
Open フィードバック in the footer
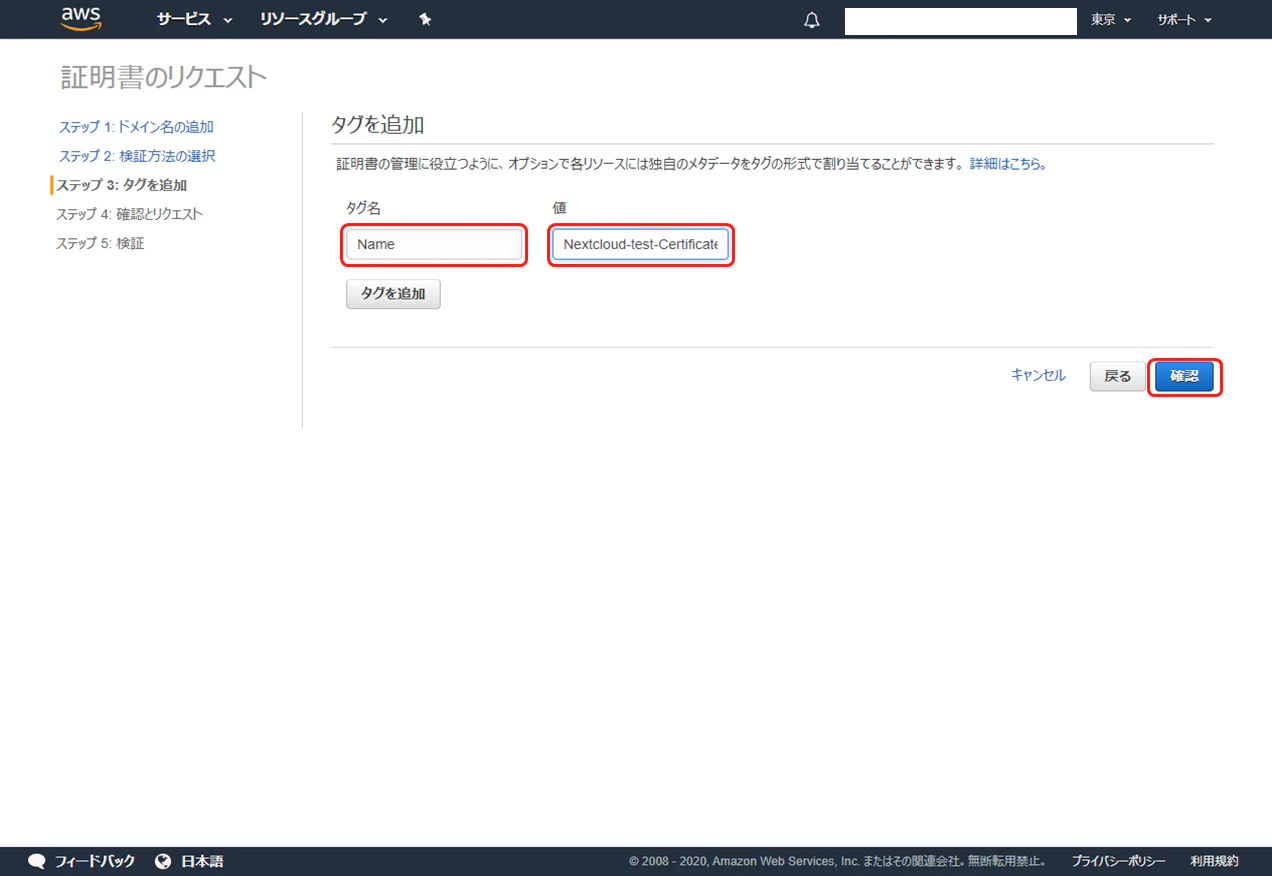coord(95,861)
